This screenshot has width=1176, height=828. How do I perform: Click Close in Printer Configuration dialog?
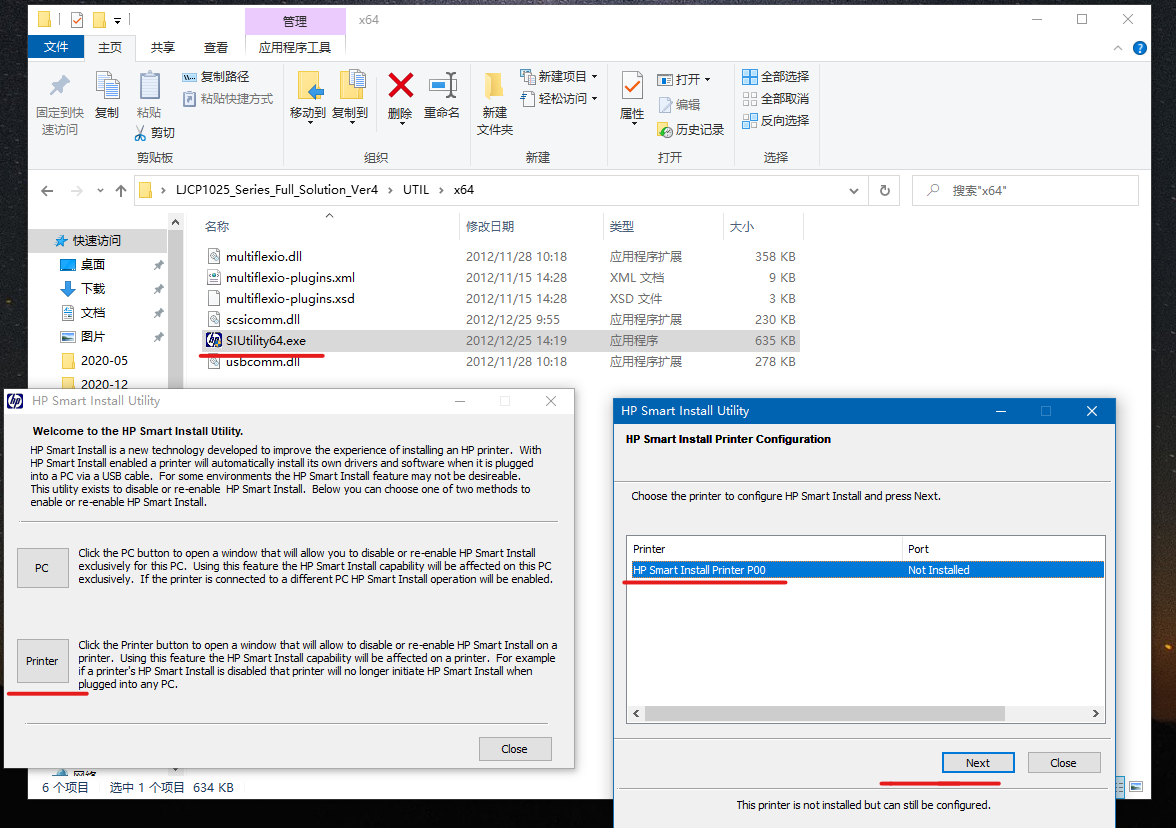tap(1063, 763)
